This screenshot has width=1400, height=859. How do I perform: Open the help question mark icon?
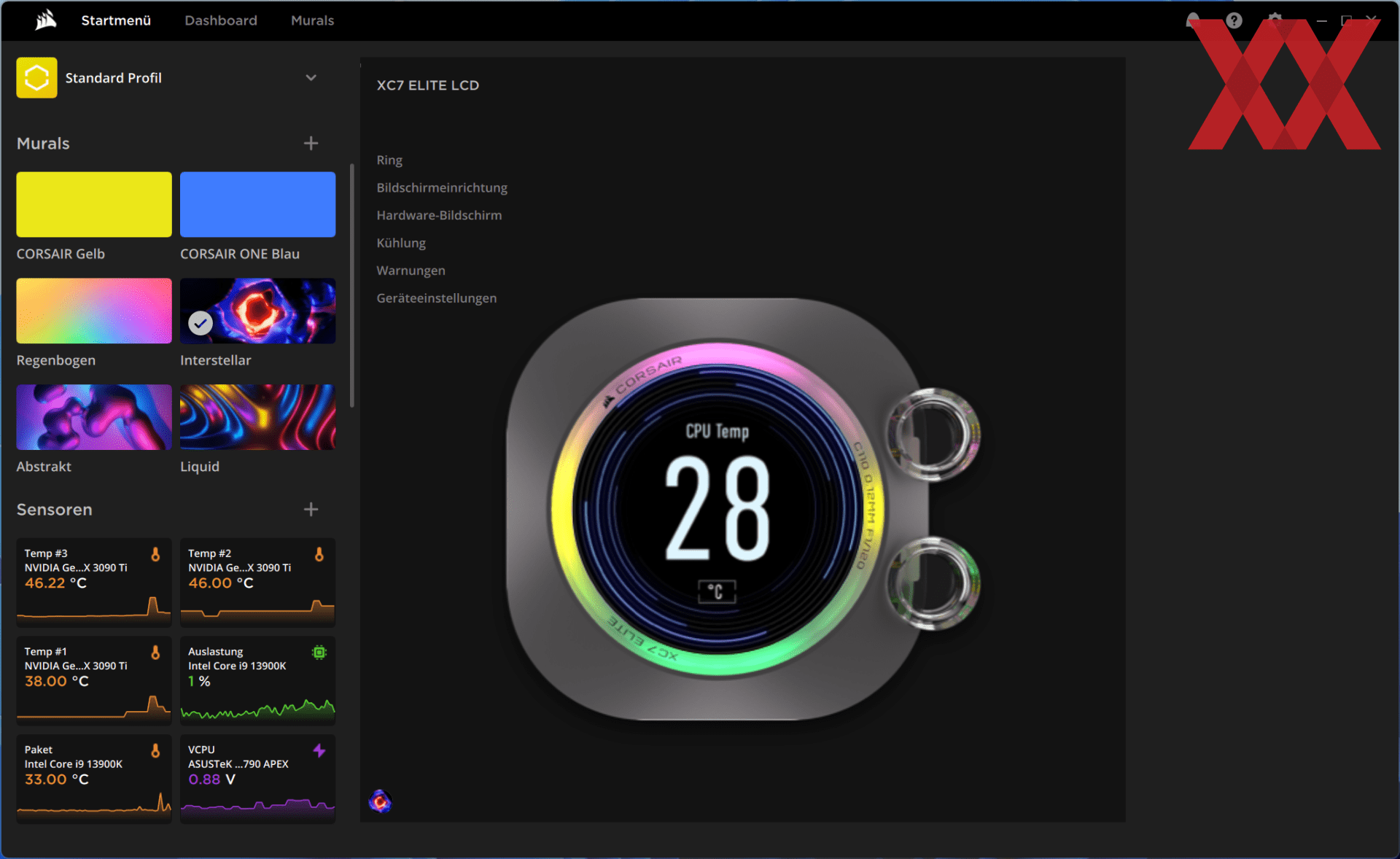pos(1234,20)
